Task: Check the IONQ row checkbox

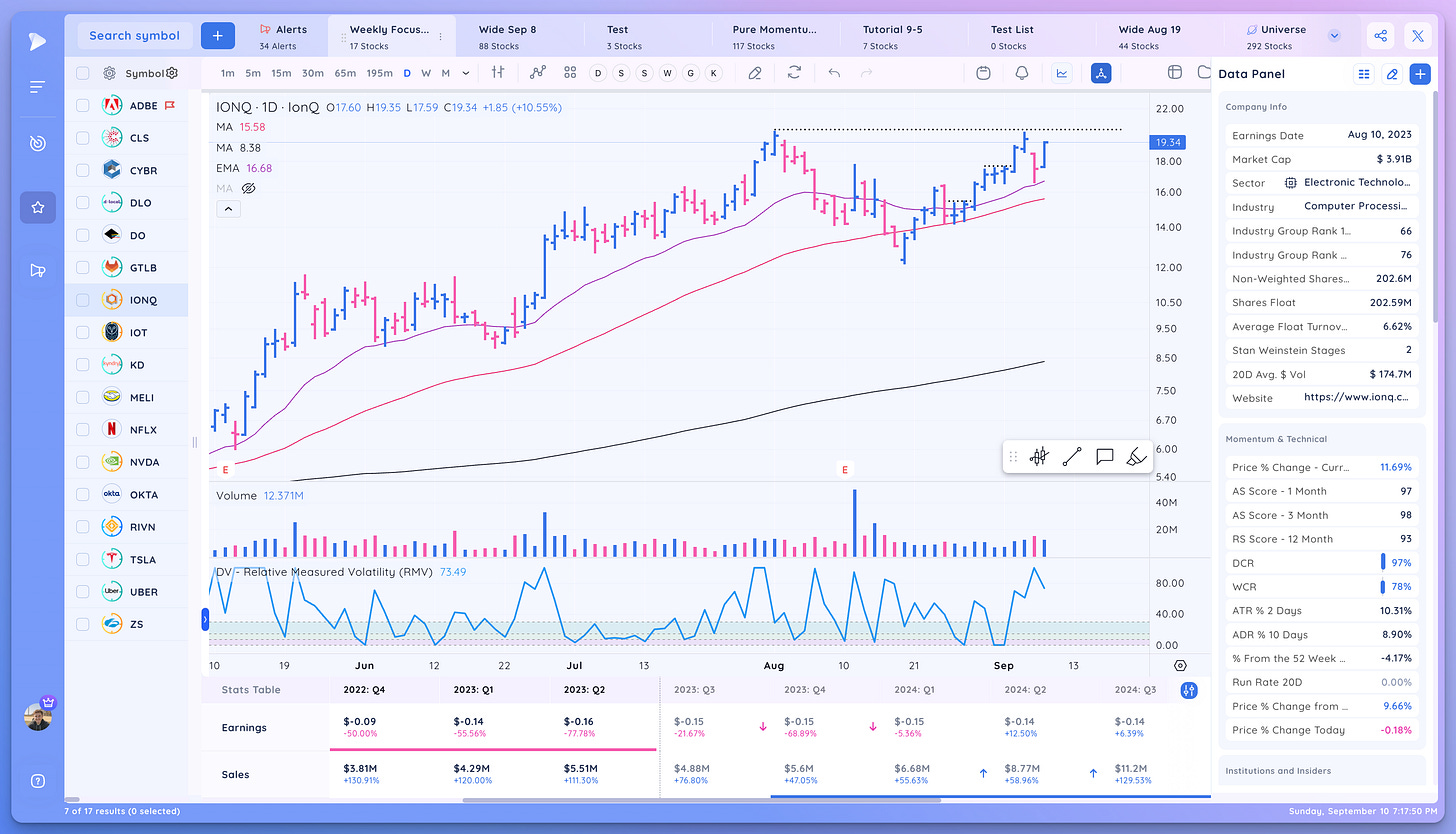Action: pyautogui.click(x=82, y=300)
